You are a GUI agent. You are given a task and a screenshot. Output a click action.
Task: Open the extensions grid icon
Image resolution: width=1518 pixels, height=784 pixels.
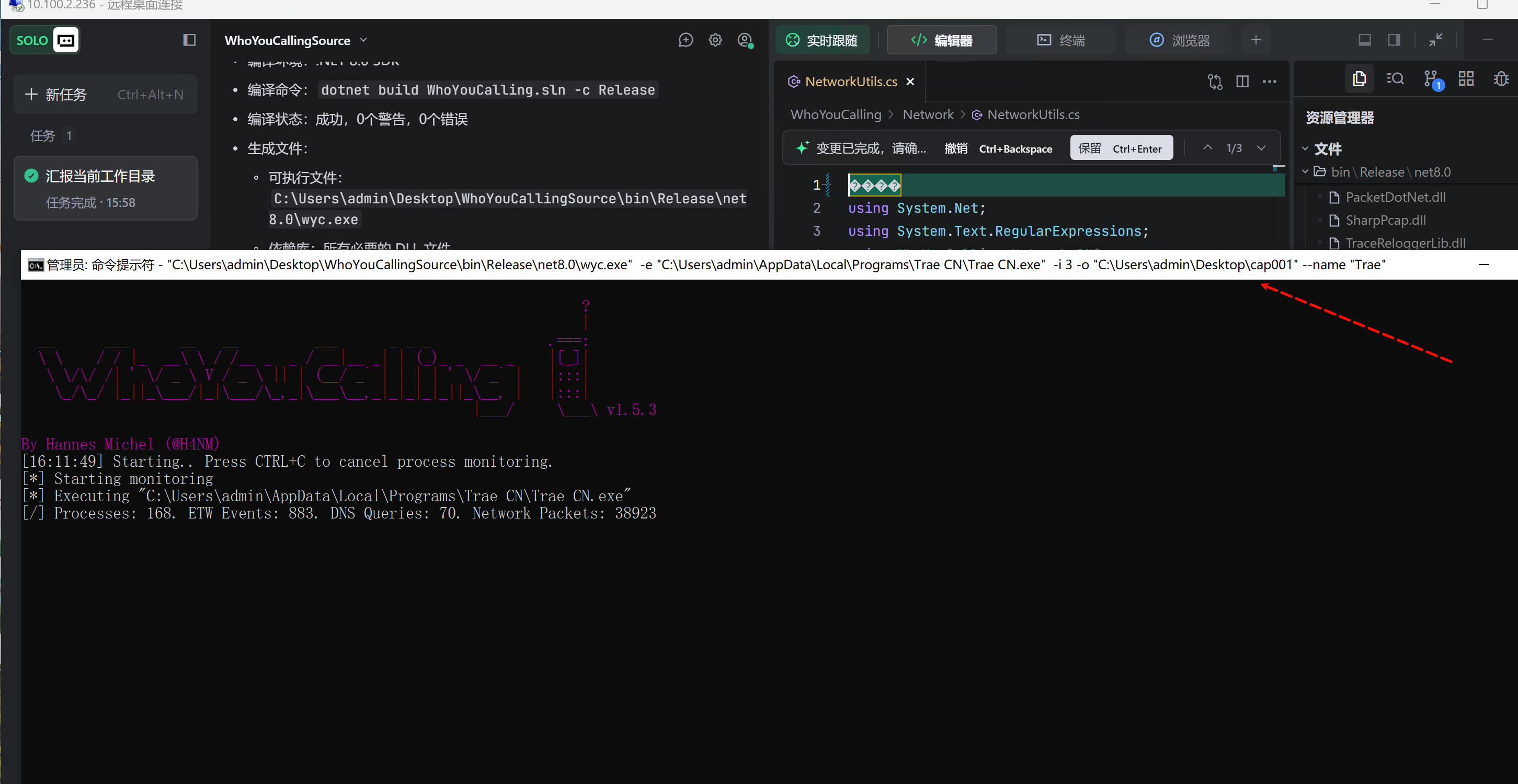click(1466, 79)
